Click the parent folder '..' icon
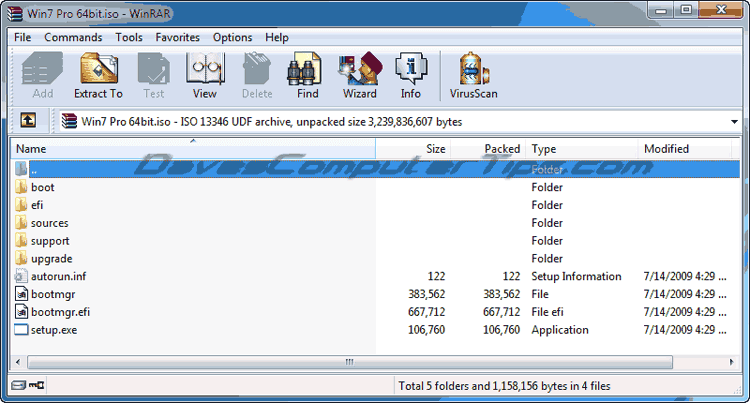Viewport: 750px width, 403px height. pyautogui.click(x=21, y=169)
